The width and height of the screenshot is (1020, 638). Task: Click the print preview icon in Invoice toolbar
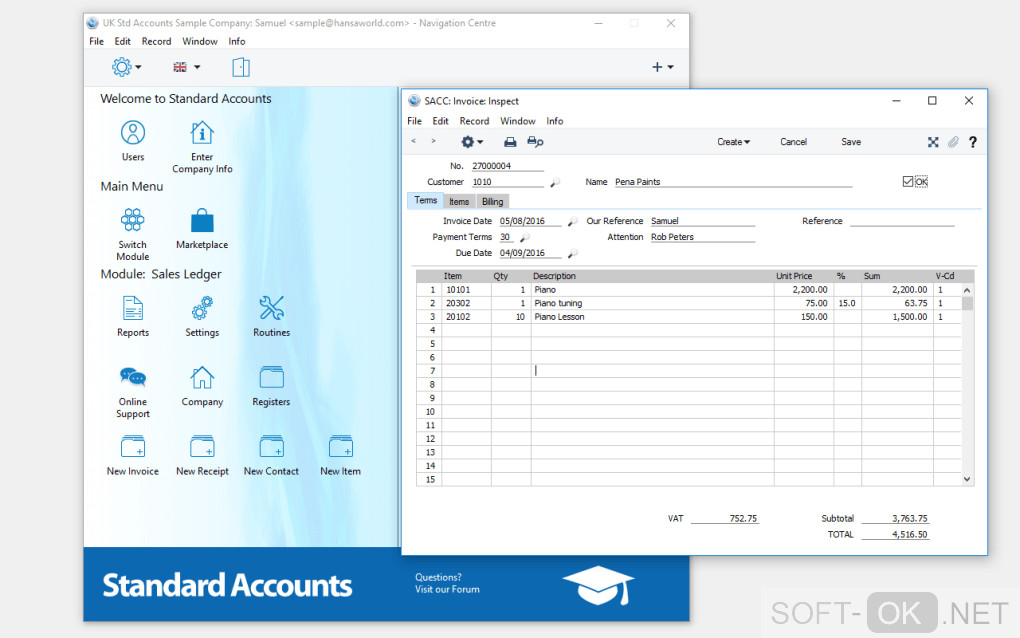point(535,142)
